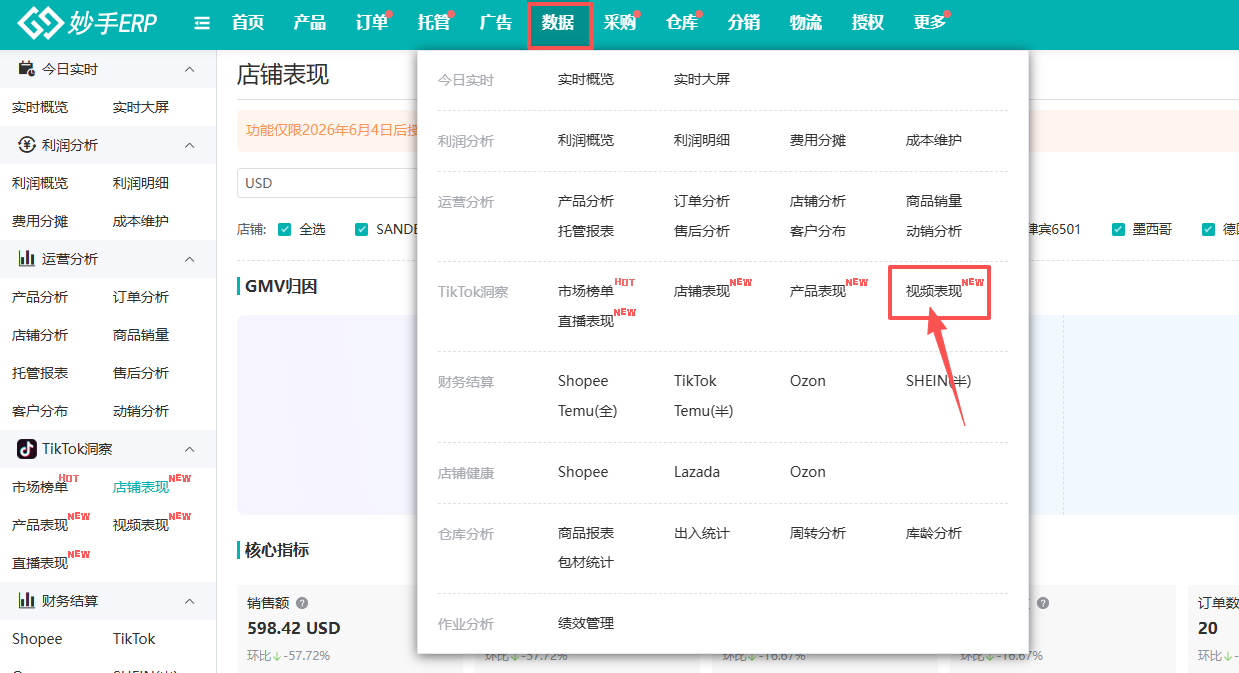Open the 数据 top navigation tab

[559, 24]
